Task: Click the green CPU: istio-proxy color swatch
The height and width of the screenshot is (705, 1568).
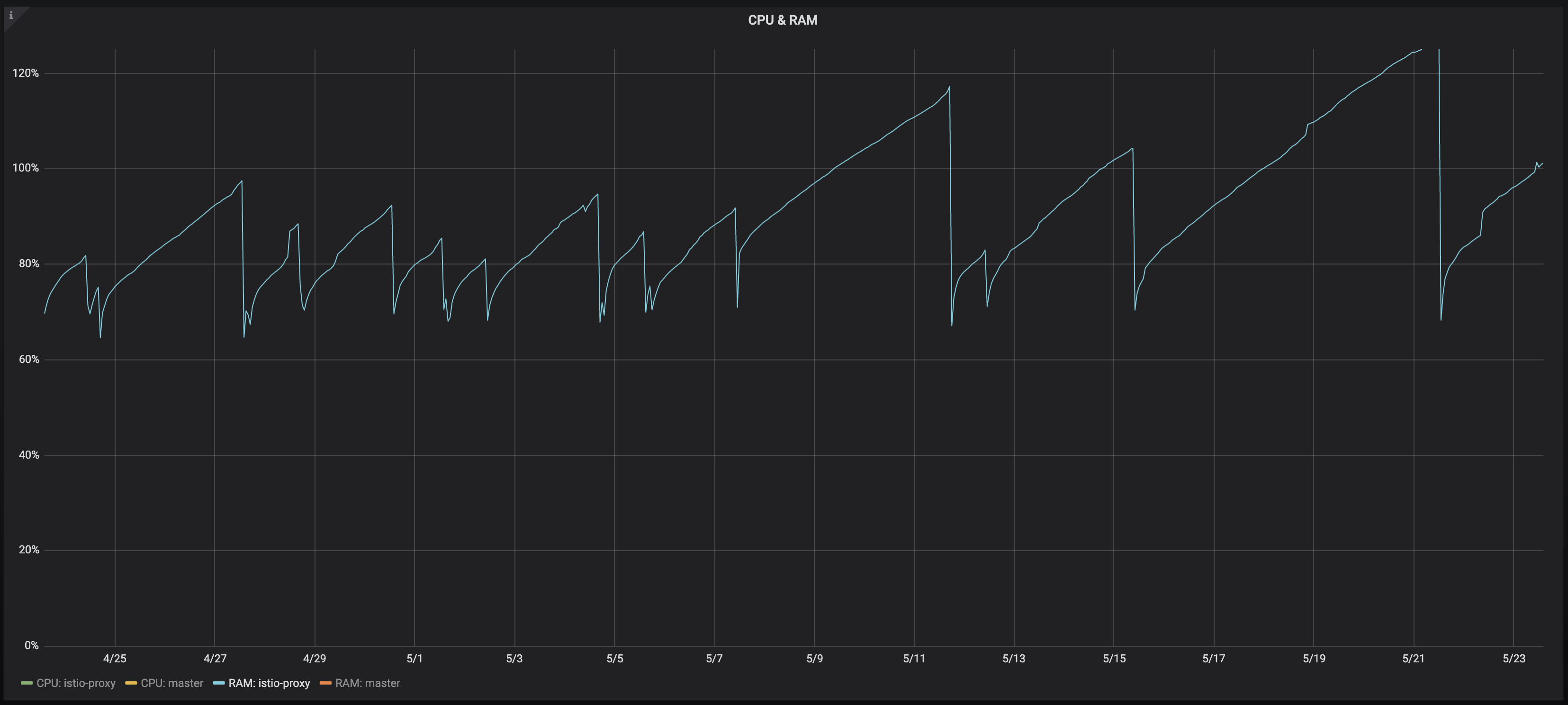Action: point(27,683)
